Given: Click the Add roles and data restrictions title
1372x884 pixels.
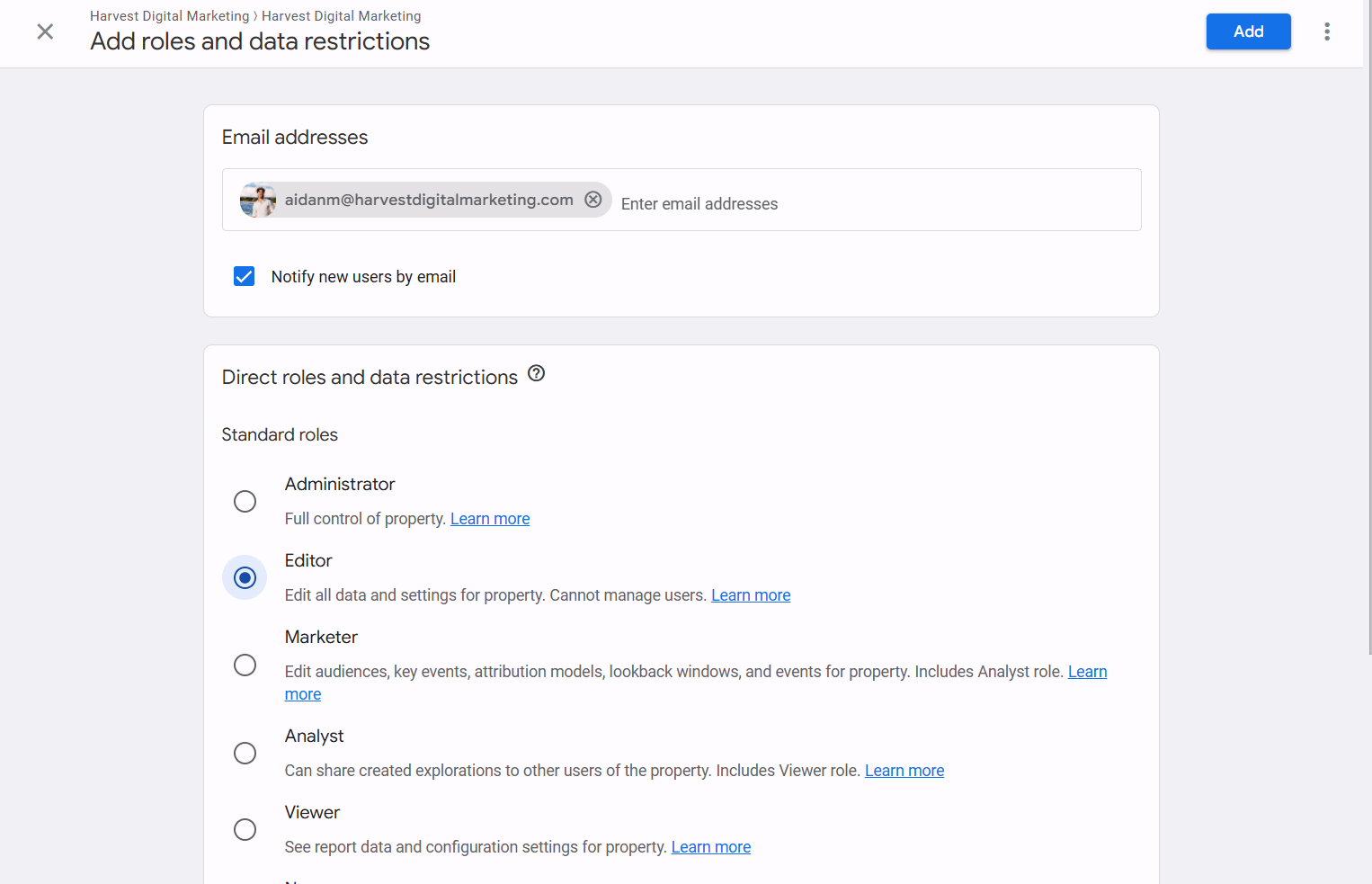Looking at the screenshot, I should (x=260, y=41).
